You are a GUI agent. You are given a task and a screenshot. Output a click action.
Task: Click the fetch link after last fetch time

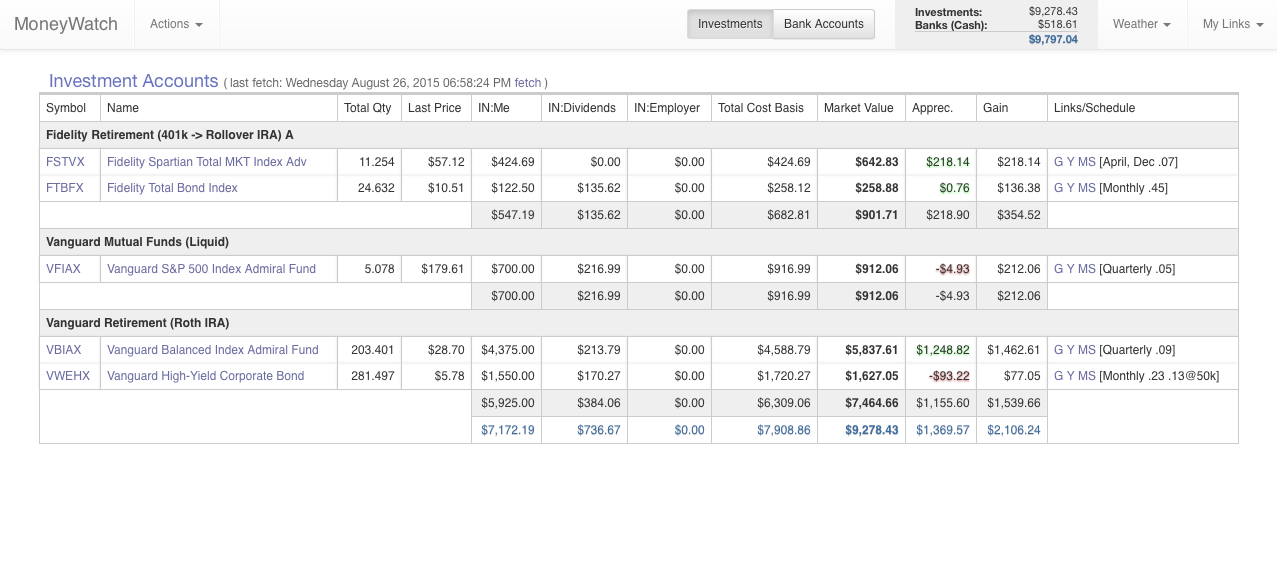click(527, 83)
